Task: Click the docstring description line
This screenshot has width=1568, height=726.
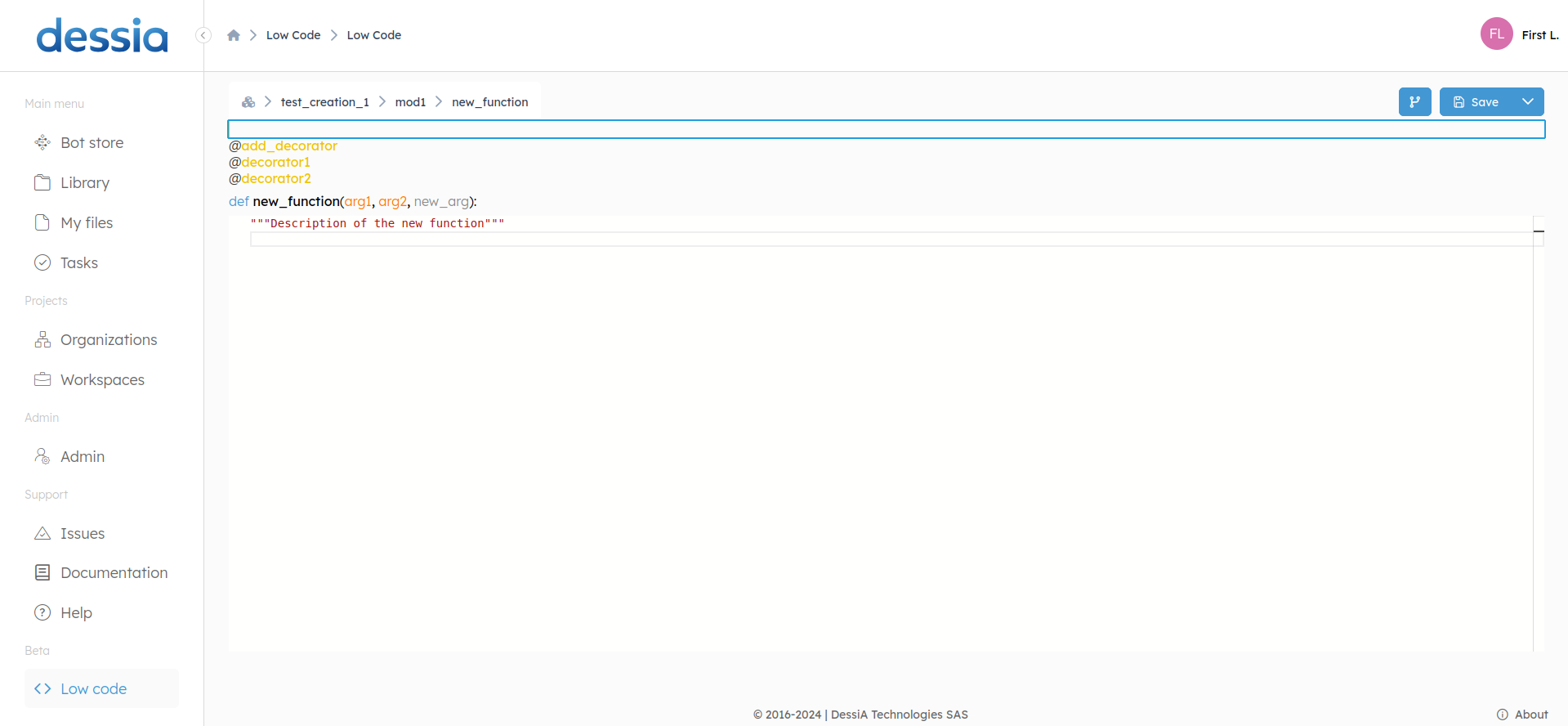Action: click(377, 223)
